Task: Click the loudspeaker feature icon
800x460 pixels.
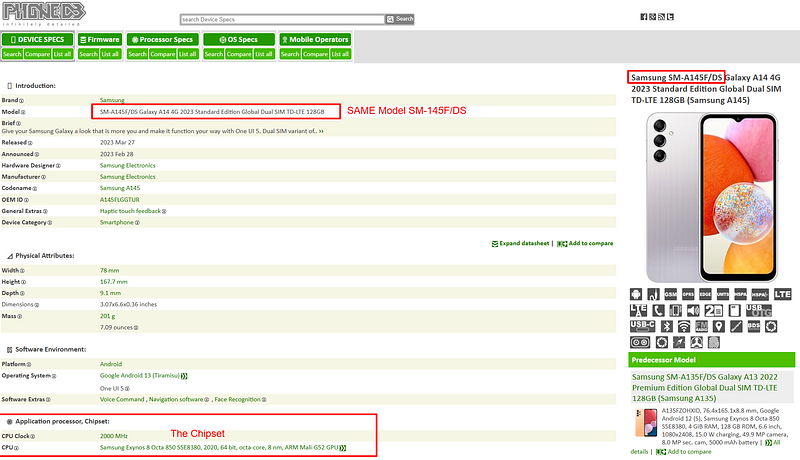Action: (693, 311)
